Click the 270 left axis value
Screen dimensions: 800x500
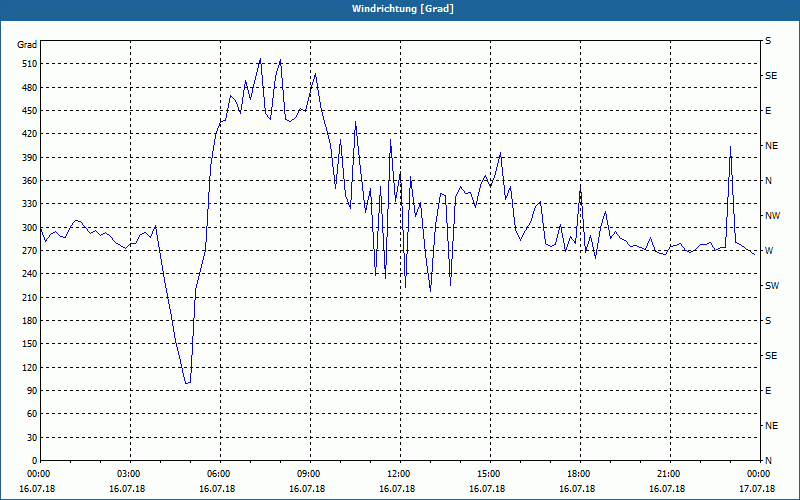coord(29,251)
